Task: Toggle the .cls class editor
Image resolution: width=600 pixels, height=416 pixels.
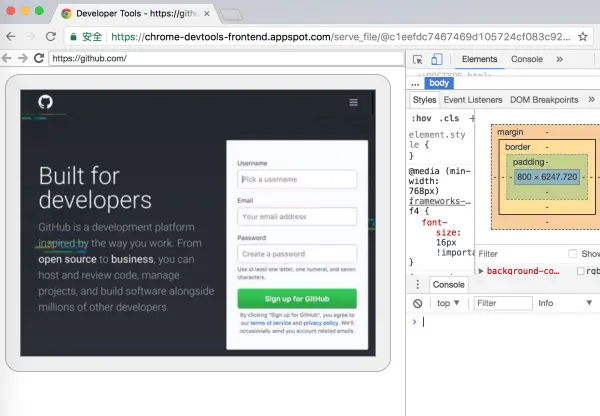Action: (449, 118)
